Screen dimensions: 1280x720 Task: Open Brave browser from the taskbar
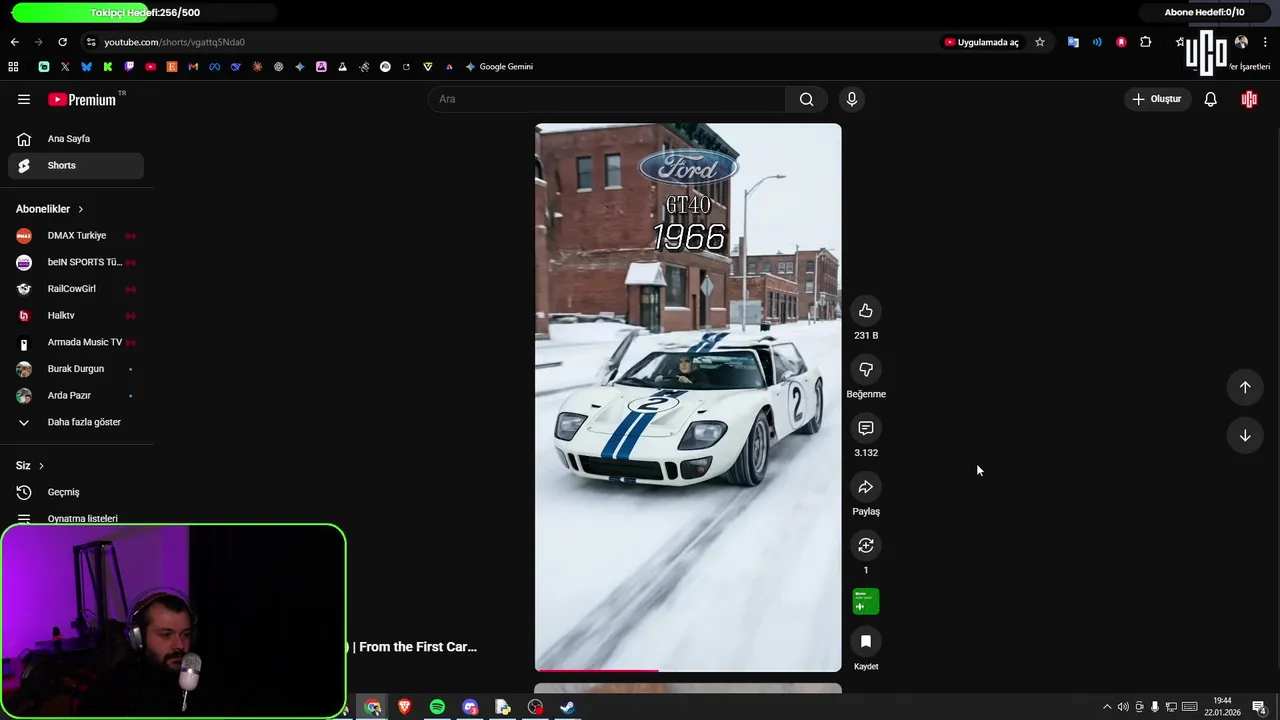tap(405, 707)
